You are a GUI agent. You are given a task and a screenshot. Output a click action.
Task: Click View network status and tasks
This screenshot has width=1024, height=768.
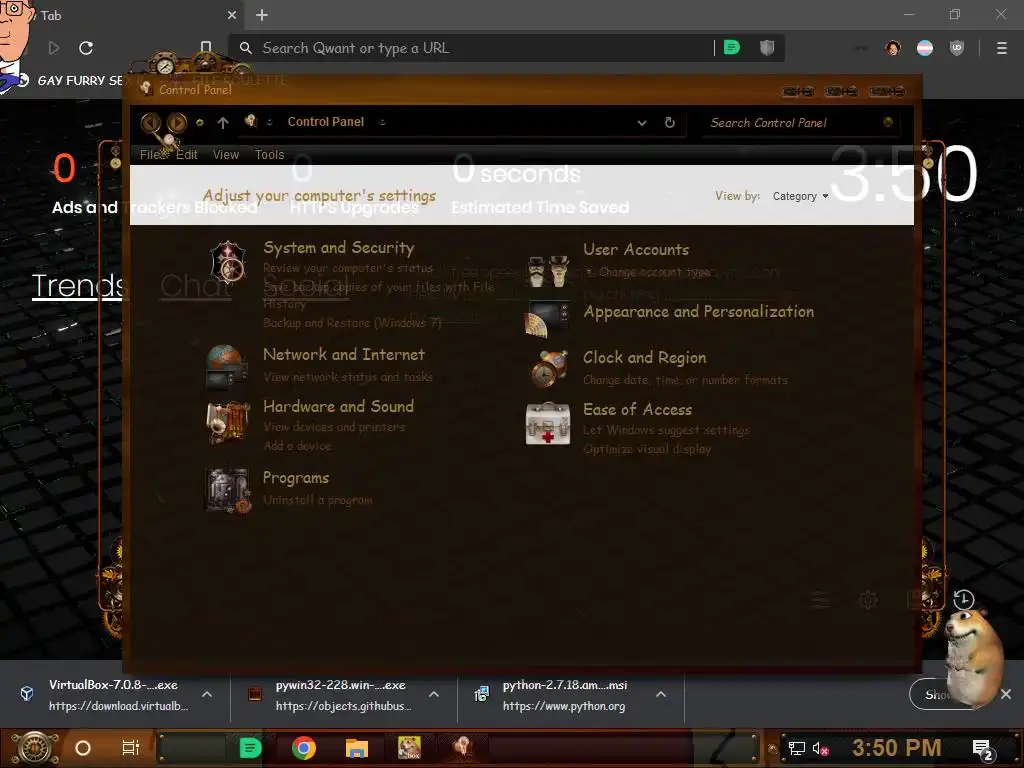347,377
